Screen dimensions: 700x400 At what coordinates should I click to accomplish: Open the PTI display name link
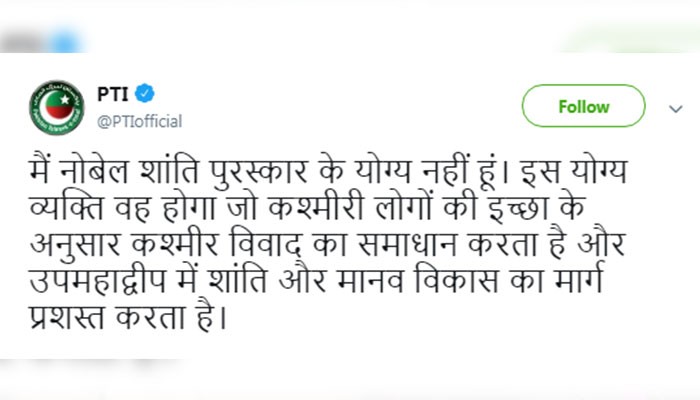111,95
